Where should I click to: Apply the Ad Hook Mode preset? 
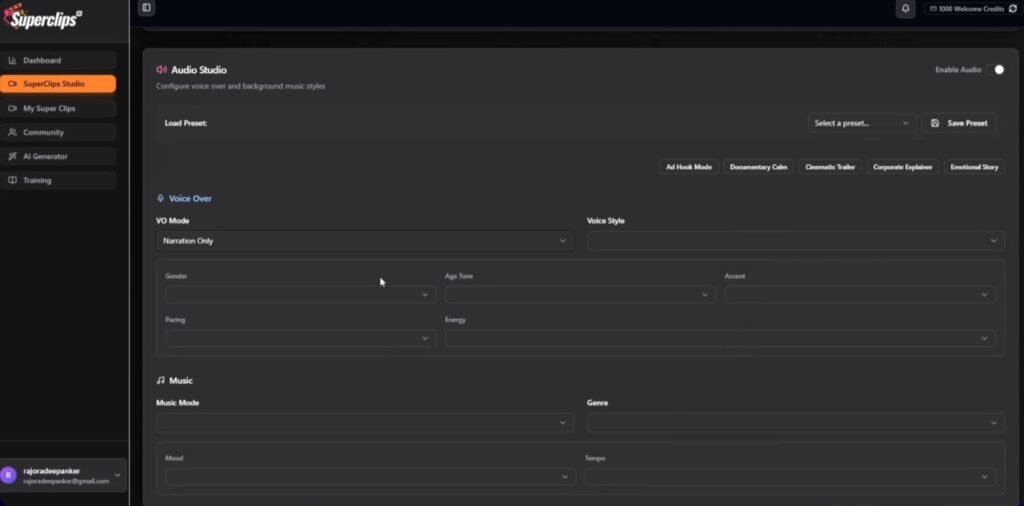tap(688, 167)
